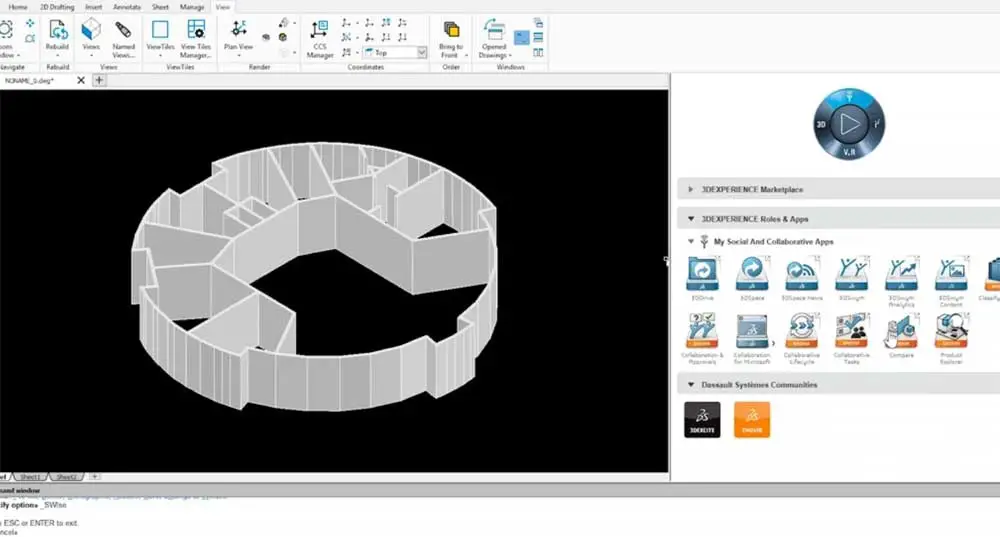Click the highlighted blue window icon in Windows group
Viewport: 1000px width, 537px height.
[522, 38]
